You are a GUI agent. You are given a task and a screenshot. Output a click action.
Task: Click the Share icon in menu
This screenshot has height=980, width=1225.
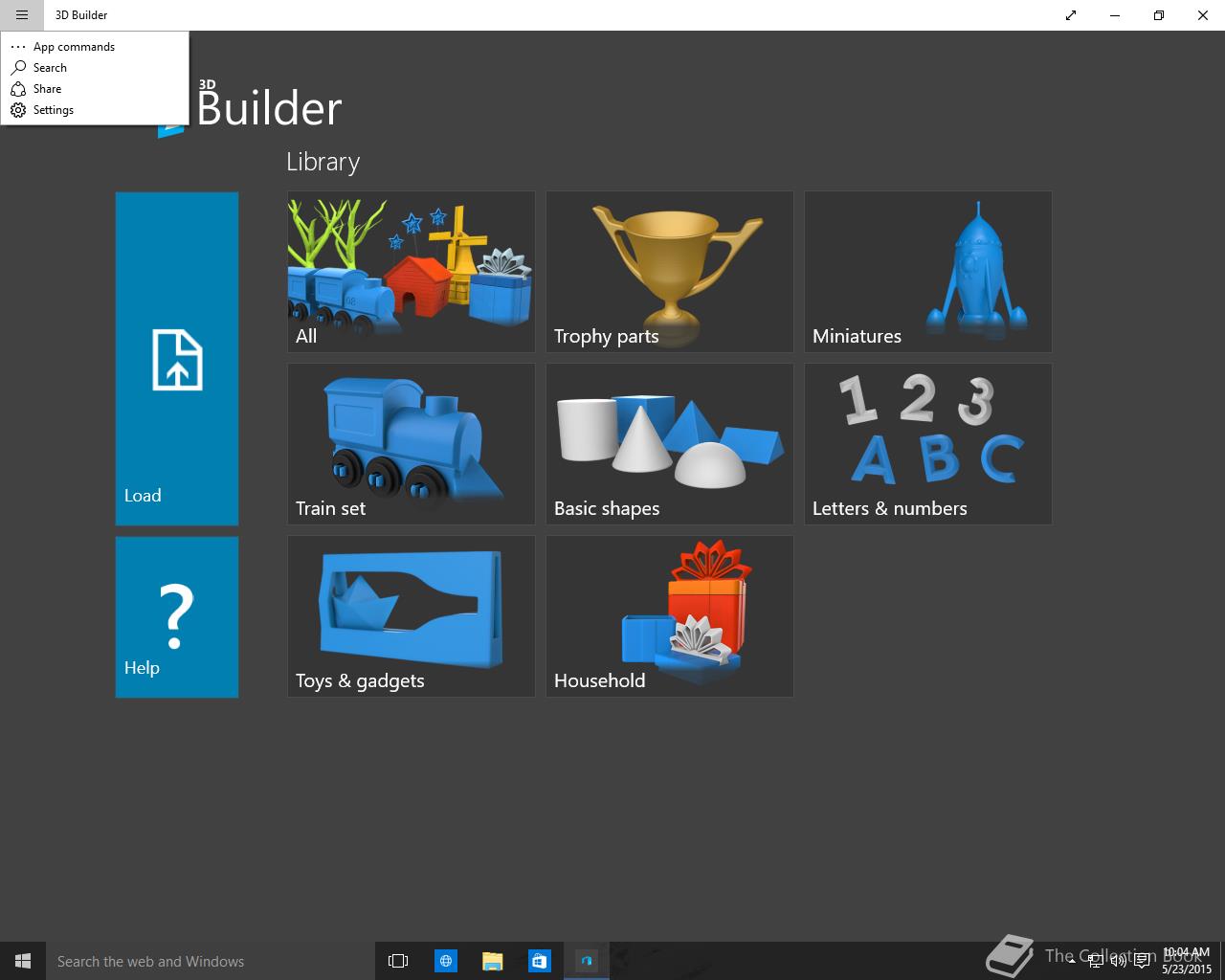(x=18, y=89)
